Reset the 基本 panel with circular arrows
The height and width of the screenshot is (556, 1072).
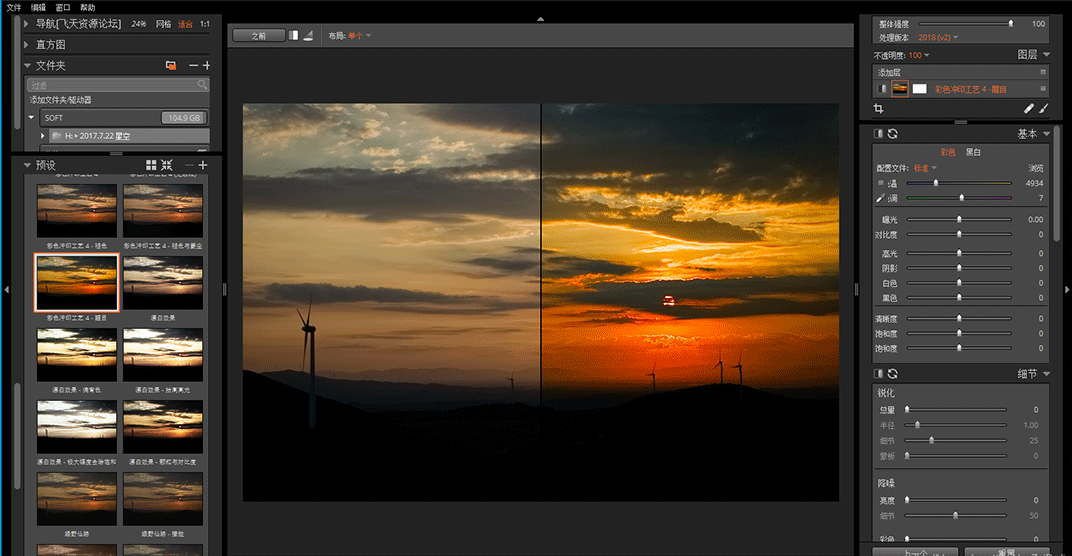point(893,133)
